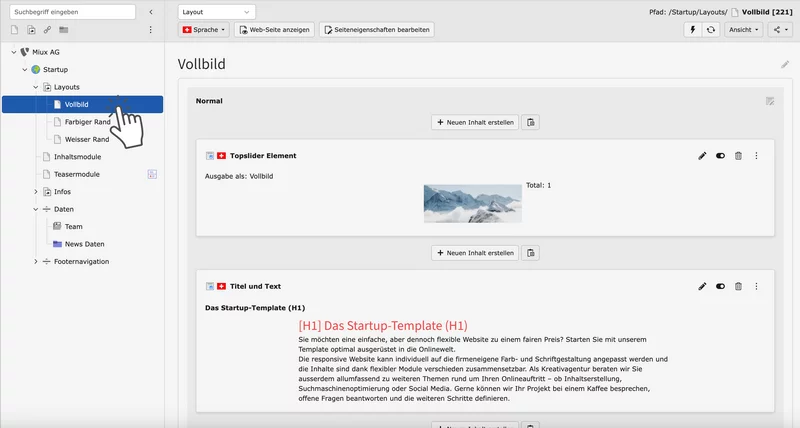Click the link page icon above the tree
This screenshot has width=800, height=428.
(x=47, y=30)
